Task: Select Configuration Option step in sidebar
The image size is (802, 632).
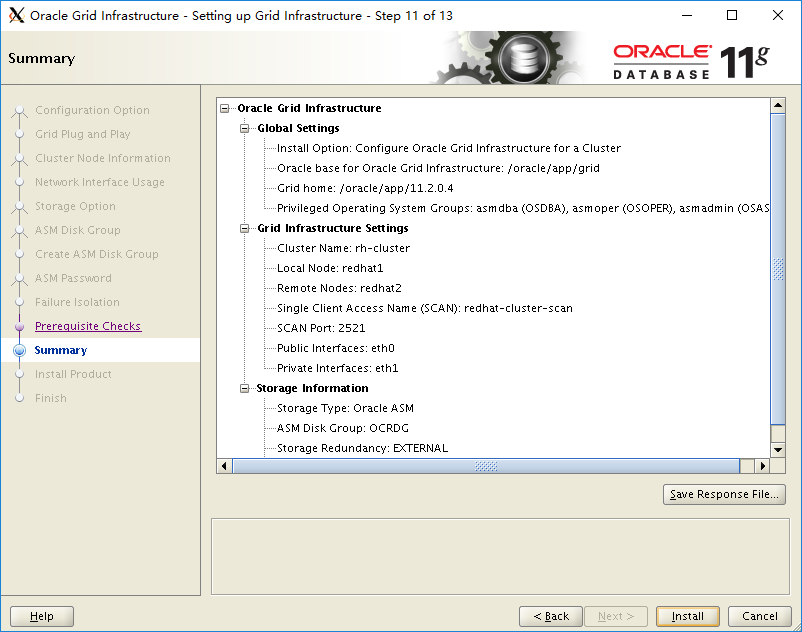Action: click(x=93, y=110)
